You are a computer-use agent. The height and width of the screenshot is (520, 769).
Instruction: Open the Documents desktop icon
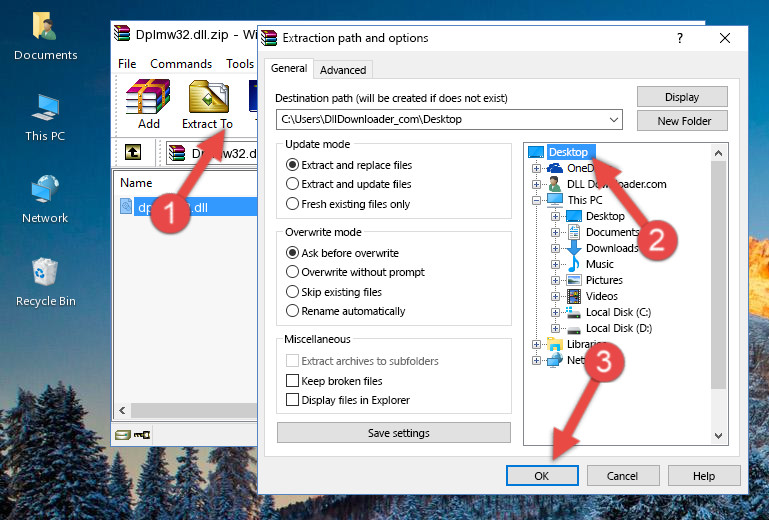(45, 37)
